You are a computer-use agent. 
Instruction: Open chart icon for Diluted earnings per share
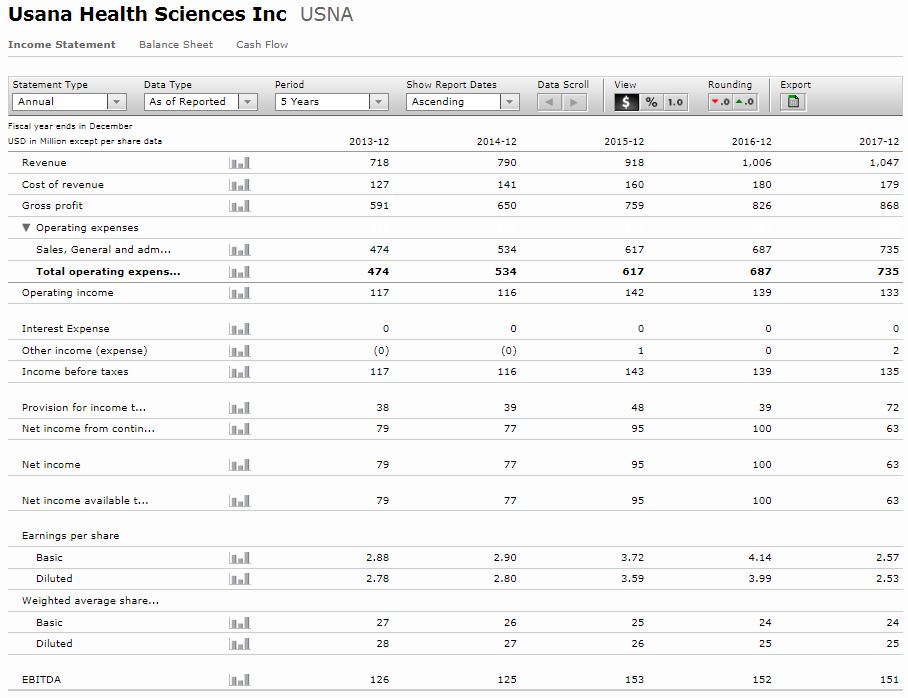click(x=240, y=579)
